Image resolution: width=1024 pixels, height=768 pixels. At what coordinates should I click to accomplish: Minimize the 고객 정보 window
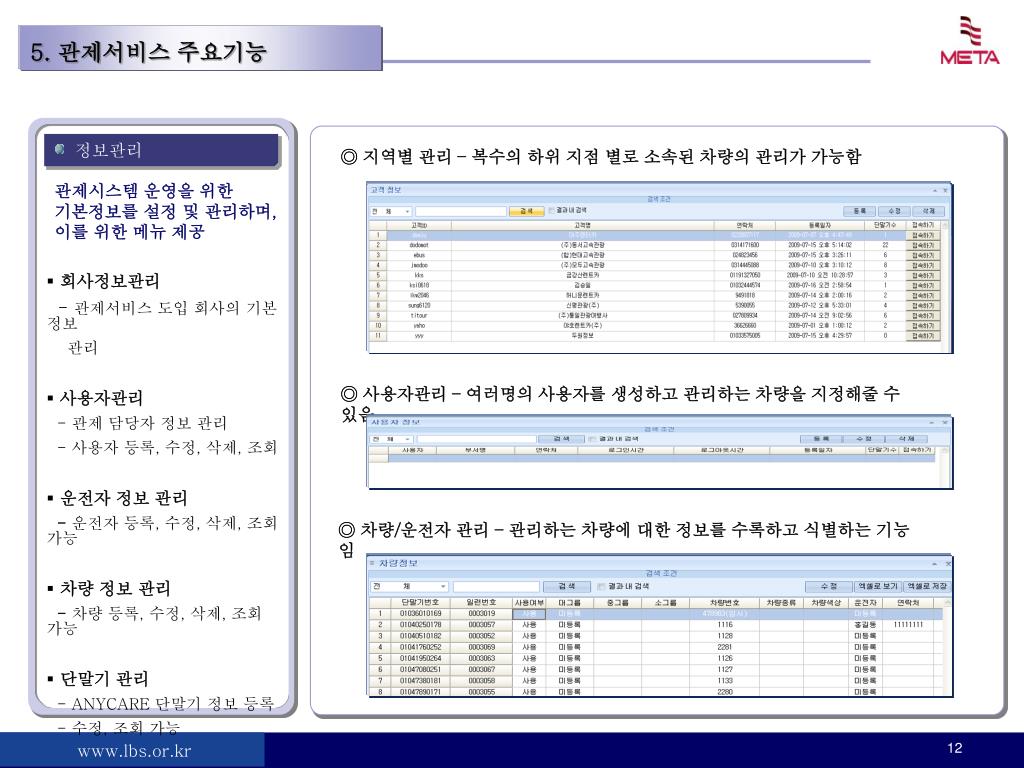[x=935, y=191]
